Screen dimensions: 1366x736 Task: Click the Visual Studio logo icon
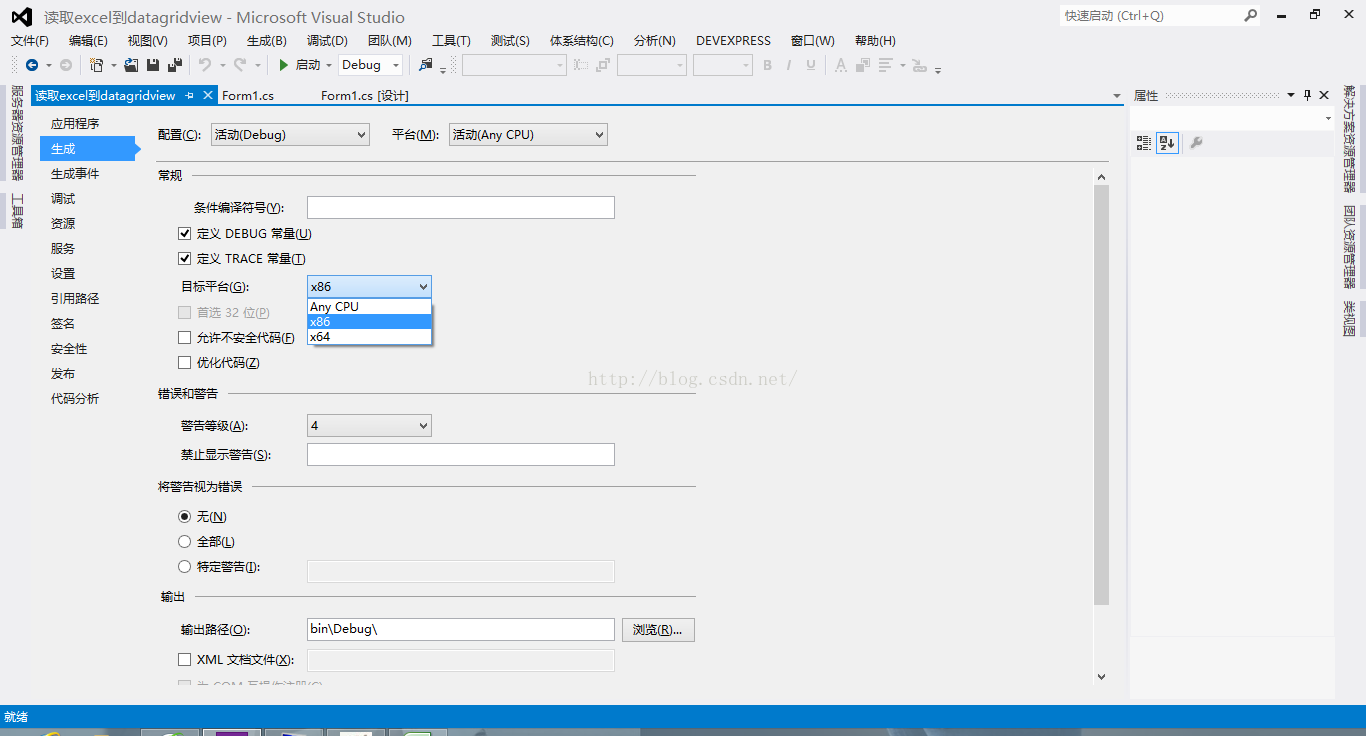[x=21, y=17]
